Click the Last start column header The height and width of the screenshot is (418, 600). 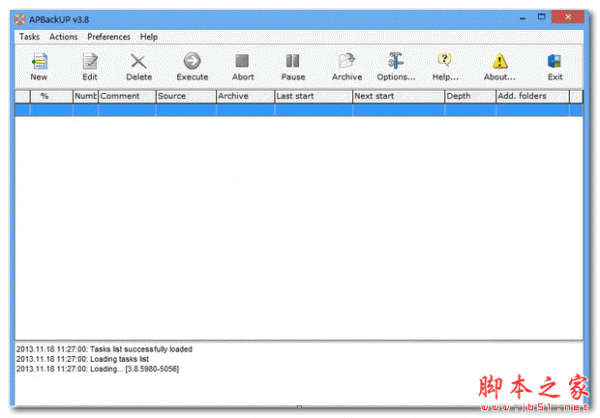click(313, 96)
